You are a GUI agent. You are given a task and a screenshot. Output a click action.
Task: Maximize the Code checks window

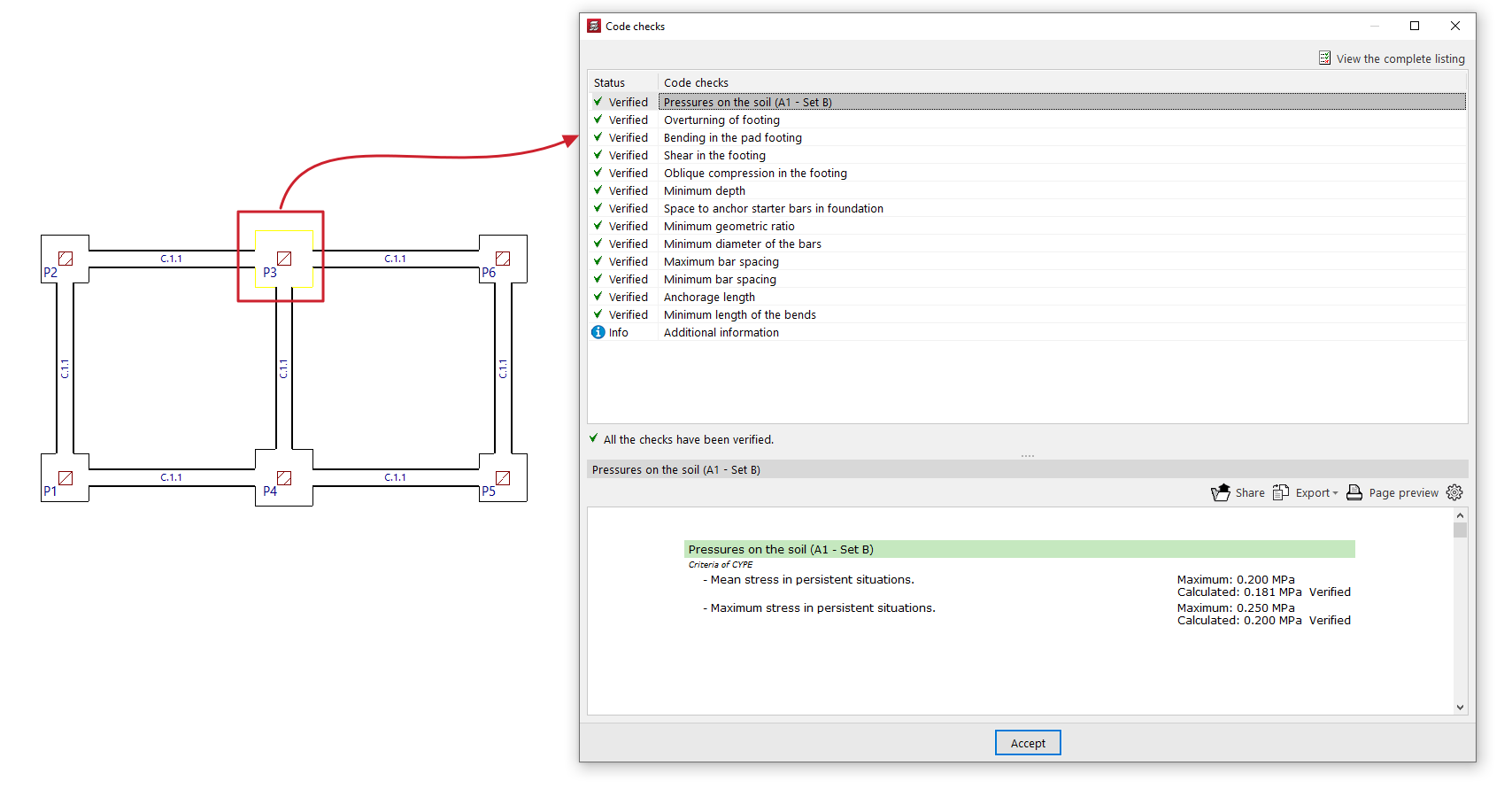click(x=1415, y=26)
